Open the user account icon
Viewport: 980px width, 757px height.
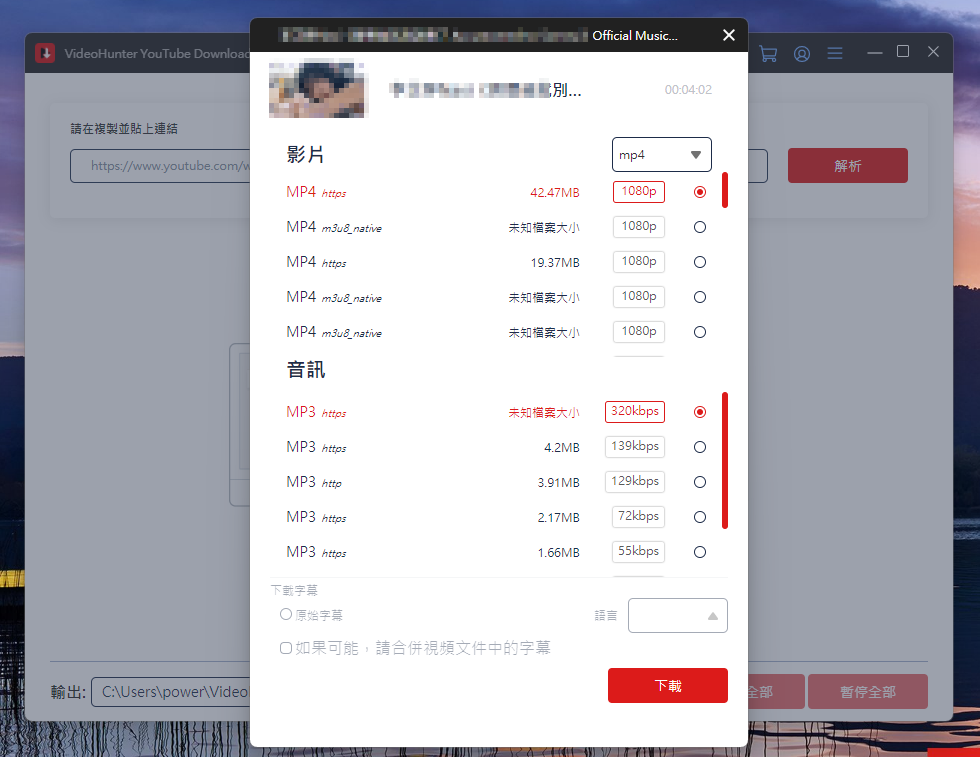click(802, 54)
